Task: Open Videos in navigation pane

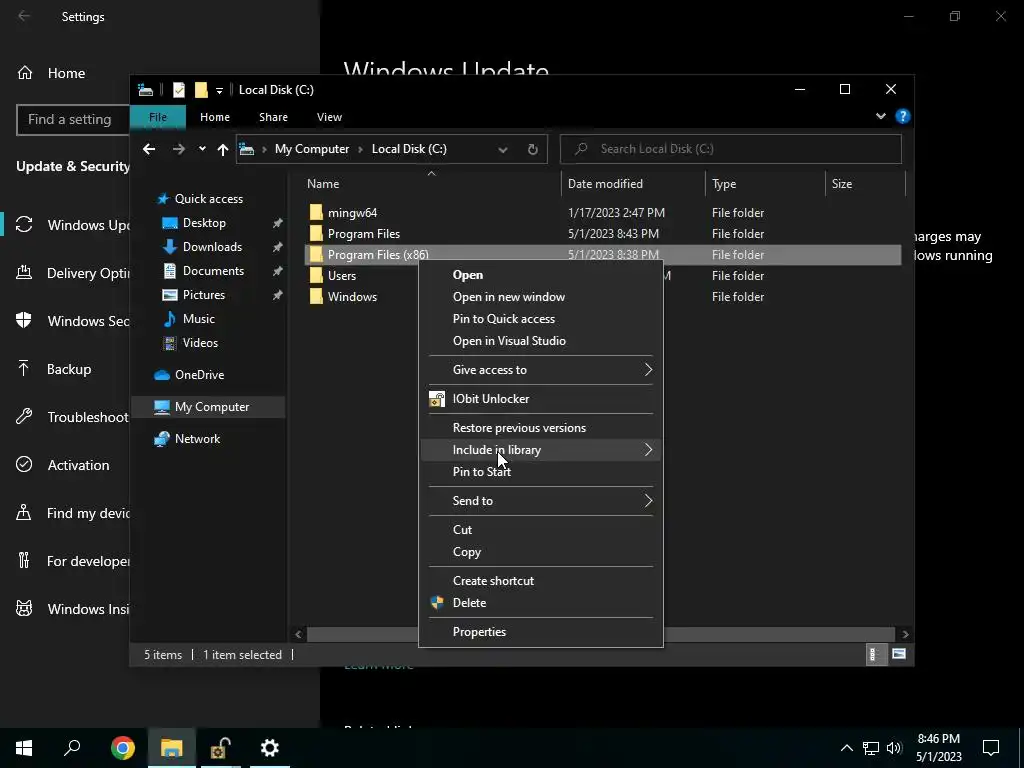Action: click(200, 343)
